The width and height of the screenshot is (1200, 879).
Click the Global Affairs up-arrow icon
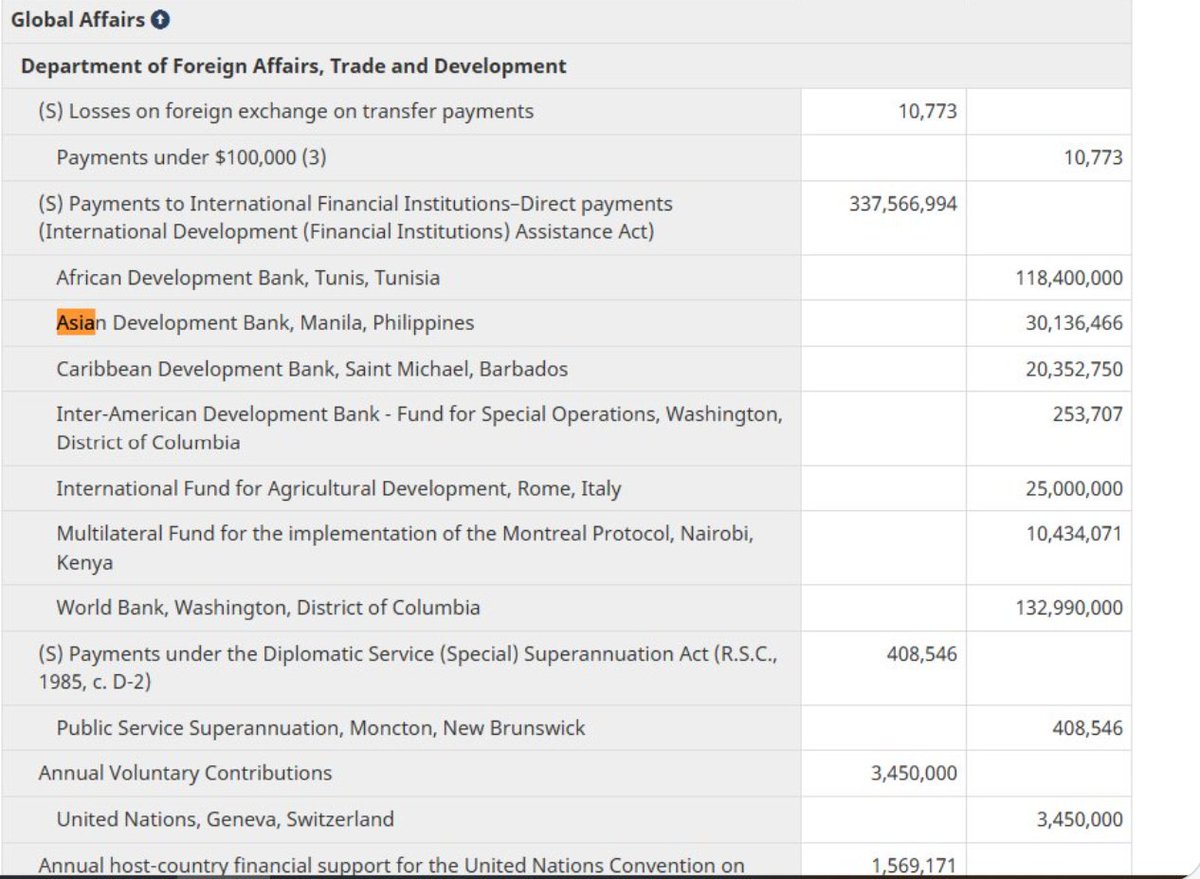[x=160, y=19]
